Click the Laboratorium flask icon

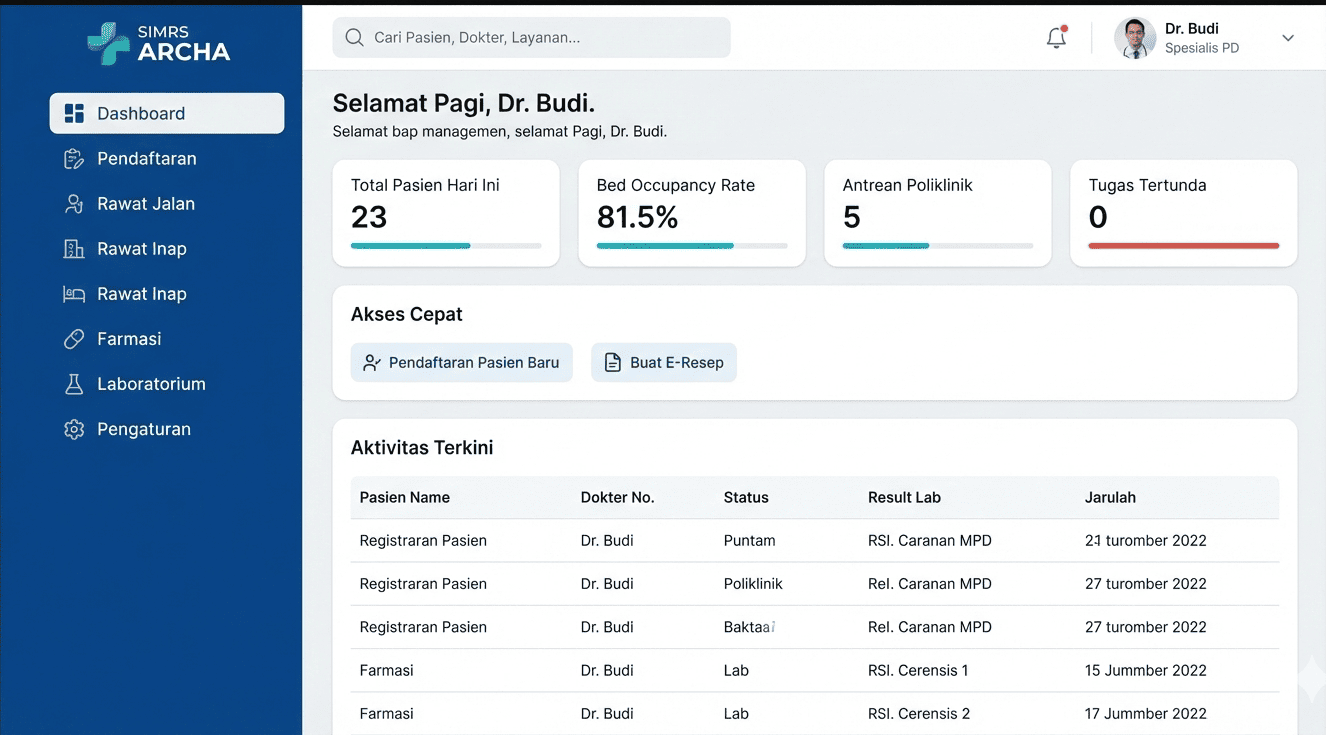pos(74,384)
